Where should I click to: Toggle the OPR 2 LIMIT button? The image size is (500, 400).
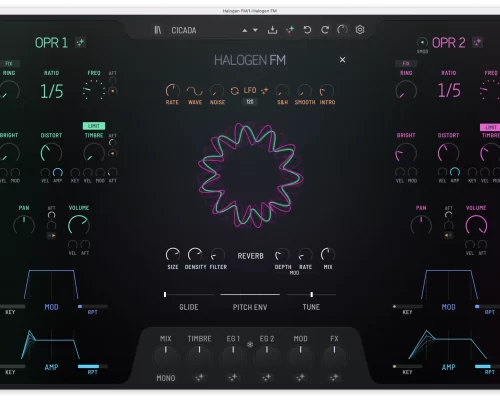coord(490,127)
